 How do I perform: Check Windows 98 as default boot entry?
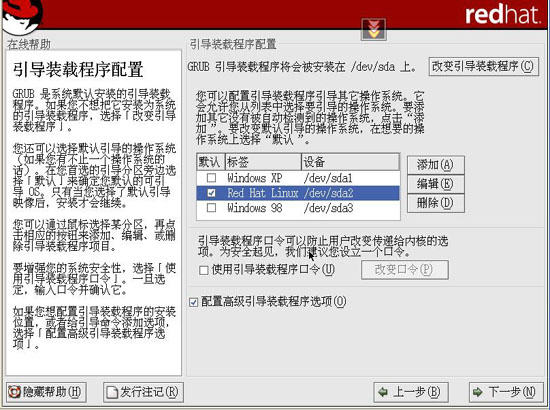[x=211, y=208]
